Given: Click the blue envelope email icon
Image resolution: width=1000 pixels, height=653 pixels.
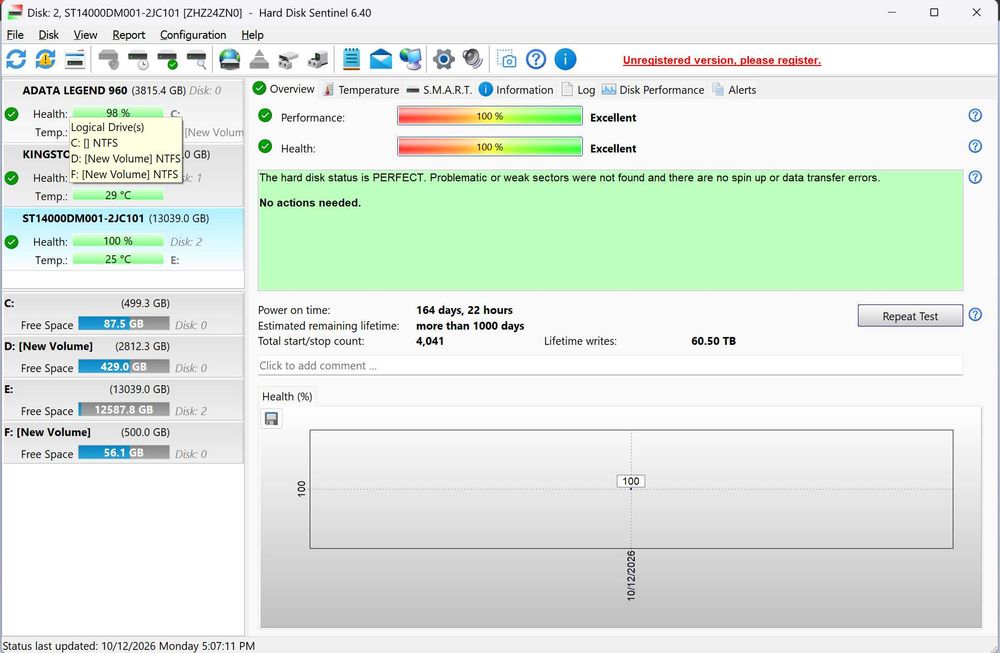Looking at the screenshot, I should click(x=381, y=59).
